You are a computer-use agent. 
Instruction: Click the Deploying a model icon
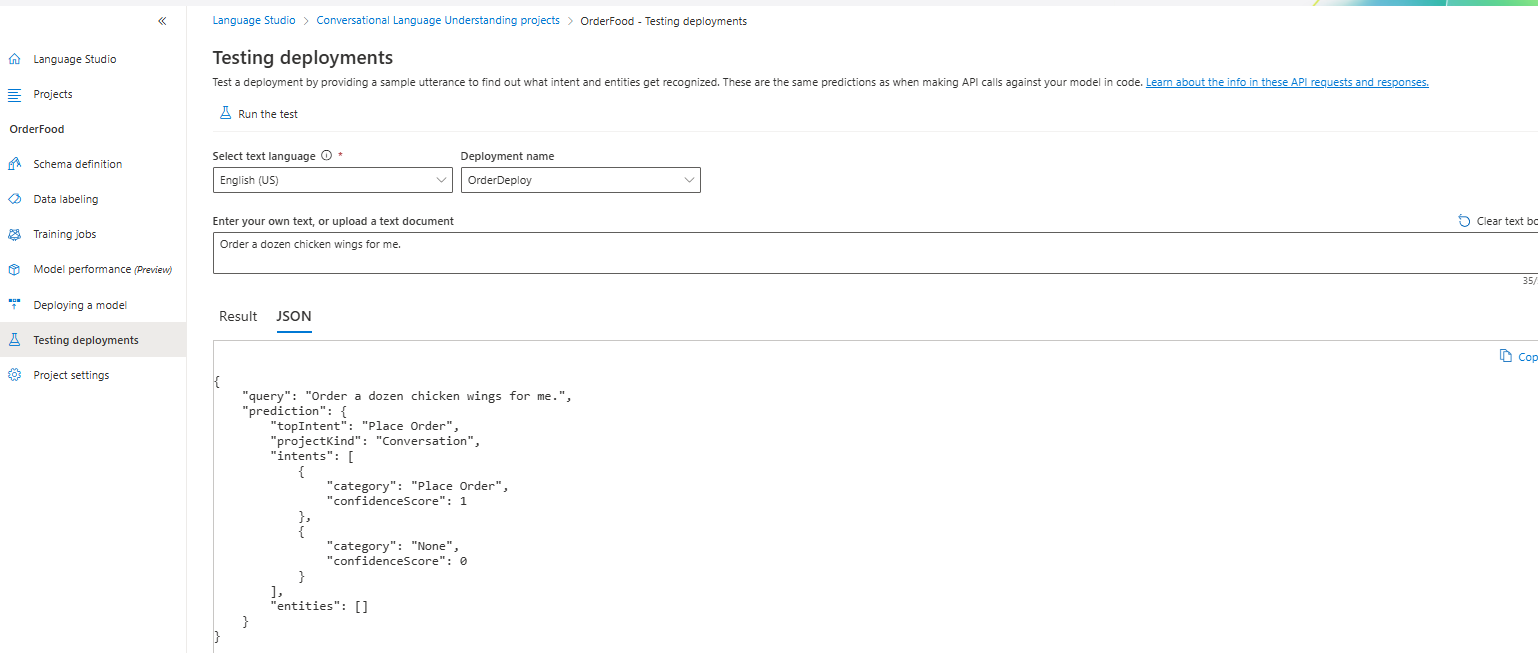pos(14,305)
